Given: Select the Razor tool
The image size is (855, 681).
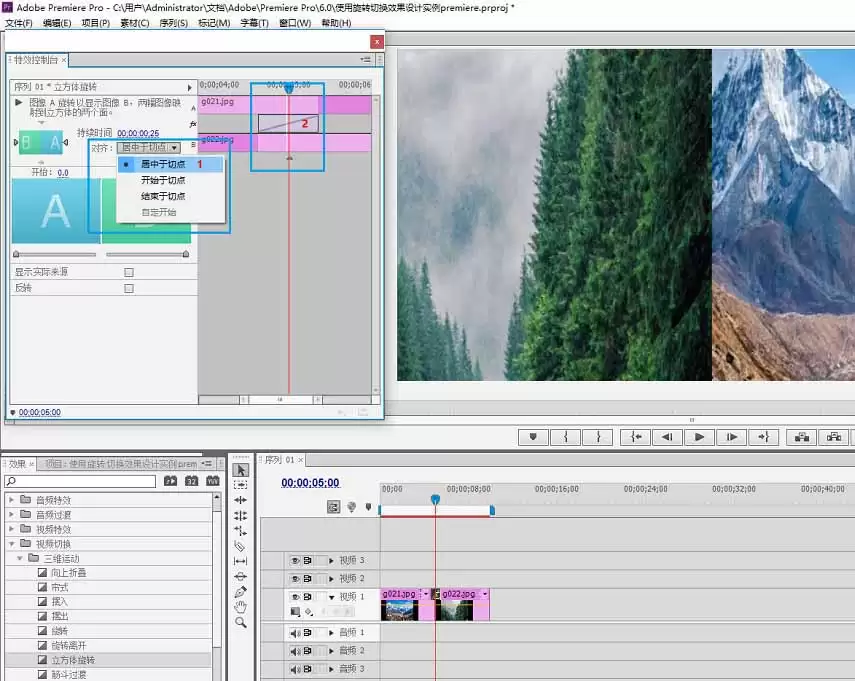Looking at the screenshot, I should pyautogui.click(x=240, y=546).
